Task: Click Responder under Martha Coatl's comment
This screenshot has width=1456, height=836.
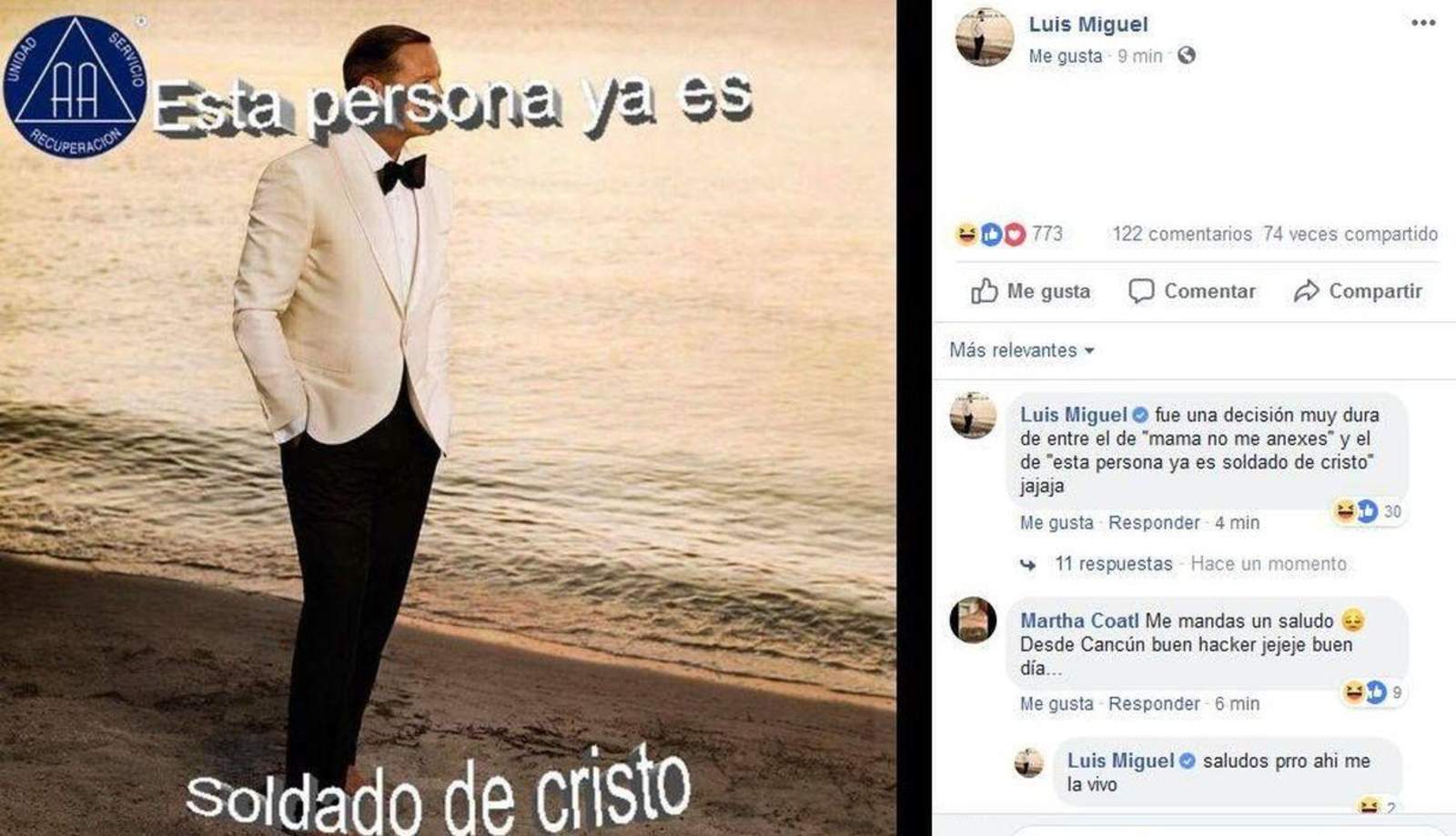Action: [1154, 704]
